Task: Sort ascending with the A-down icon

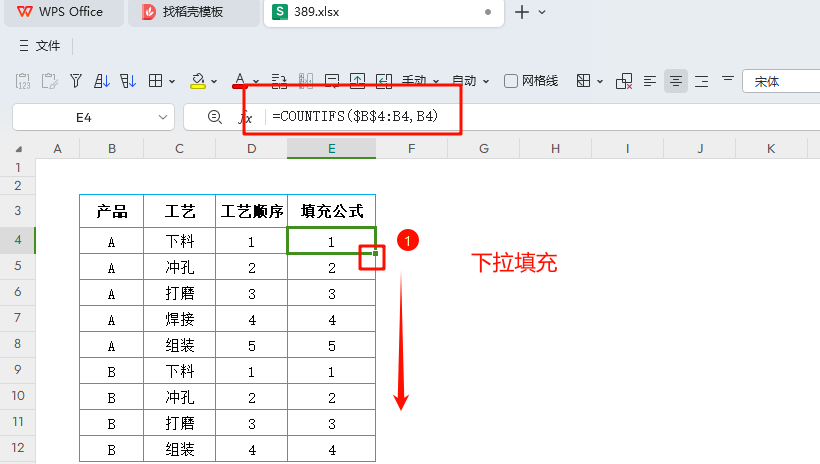Action: (x=101, y=81)
